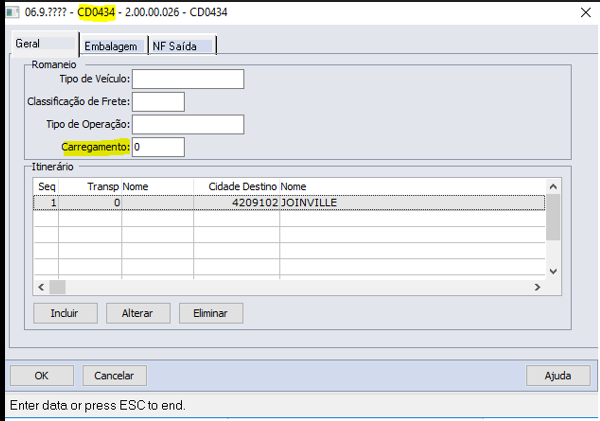Click the Incluir button
The width and height of the screenshot is (600, 421).
[x=65, y=313]
